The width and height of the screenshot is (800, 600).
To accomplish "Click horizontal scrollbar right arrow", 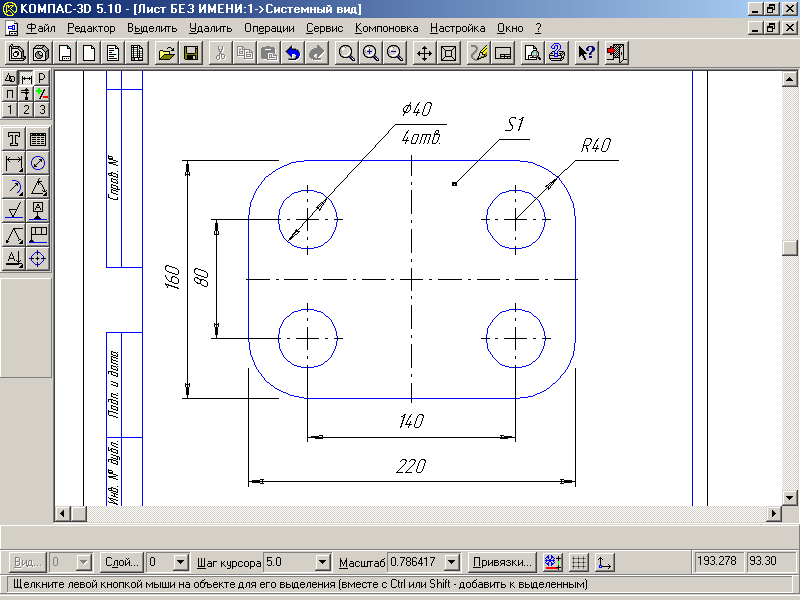I will [774, 513].
